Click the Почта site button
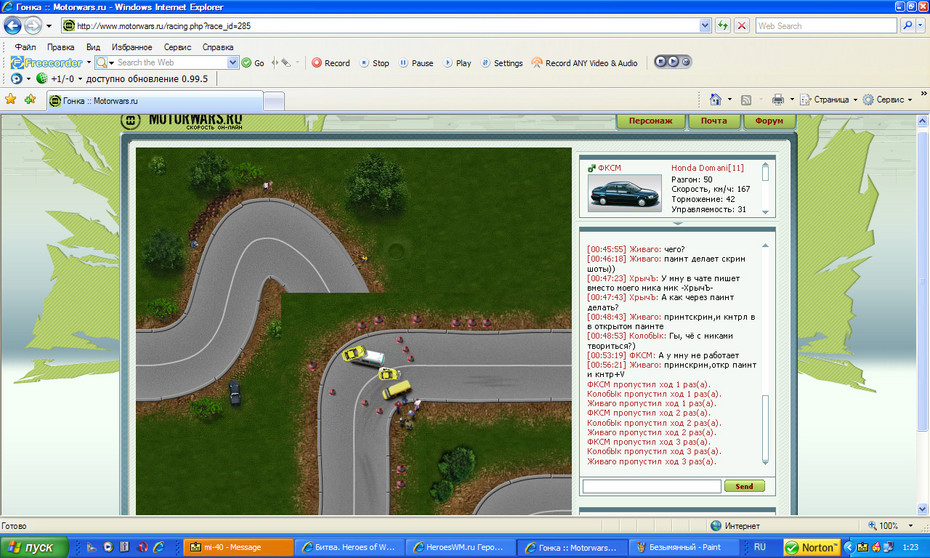Screen dimensions: 930x558 [714, 121]
